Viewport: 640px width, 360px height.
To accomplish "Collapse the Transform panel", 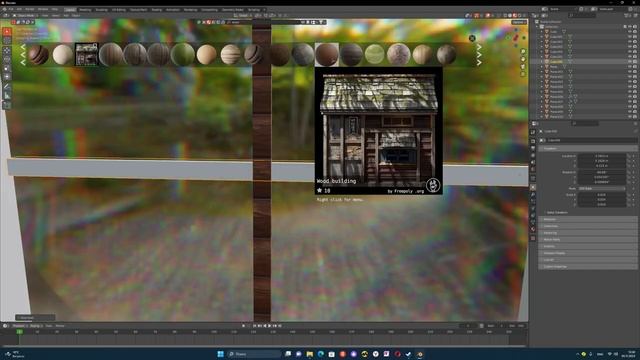I will [x=588, y=149].
